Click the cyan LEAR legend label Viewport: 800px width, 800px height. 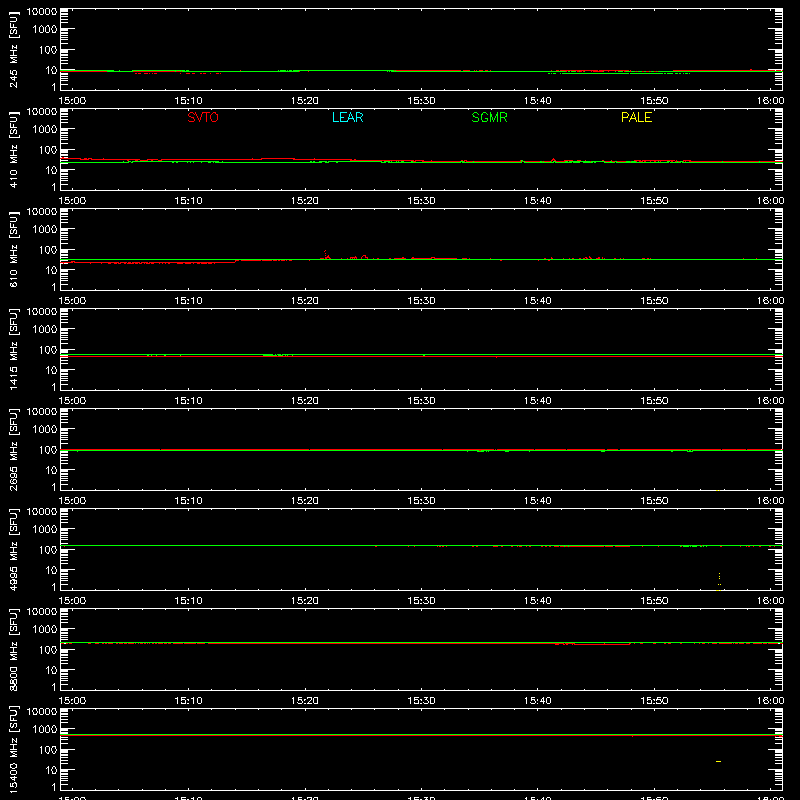(347, 117)
